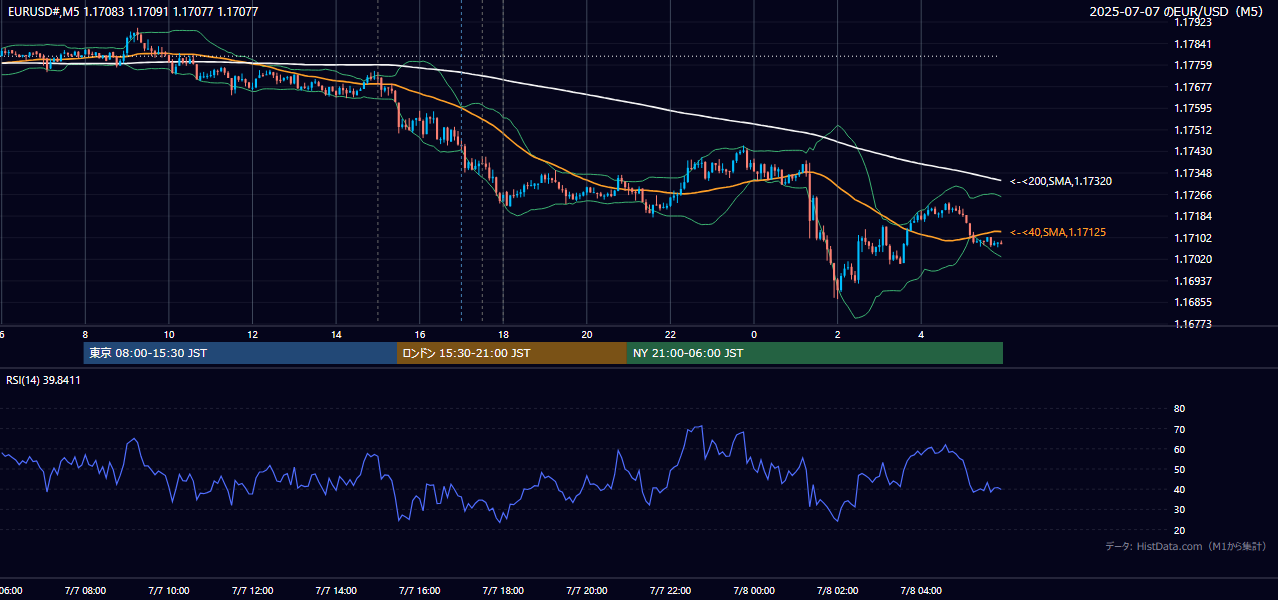Click RSI scale value 50

(x=1179, y=469)
